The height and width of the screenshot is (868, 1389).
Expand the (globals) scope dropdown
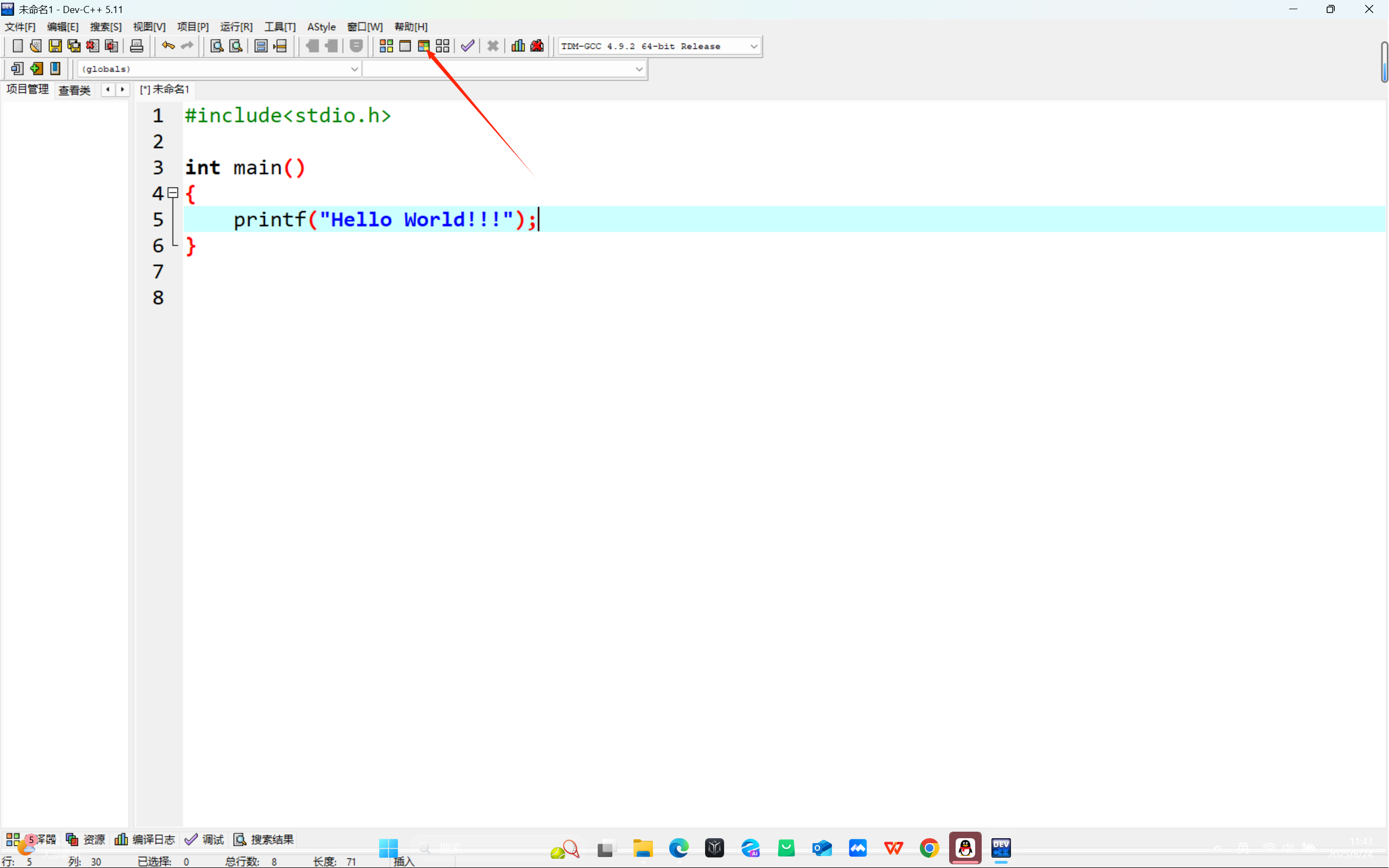point(354,69)
